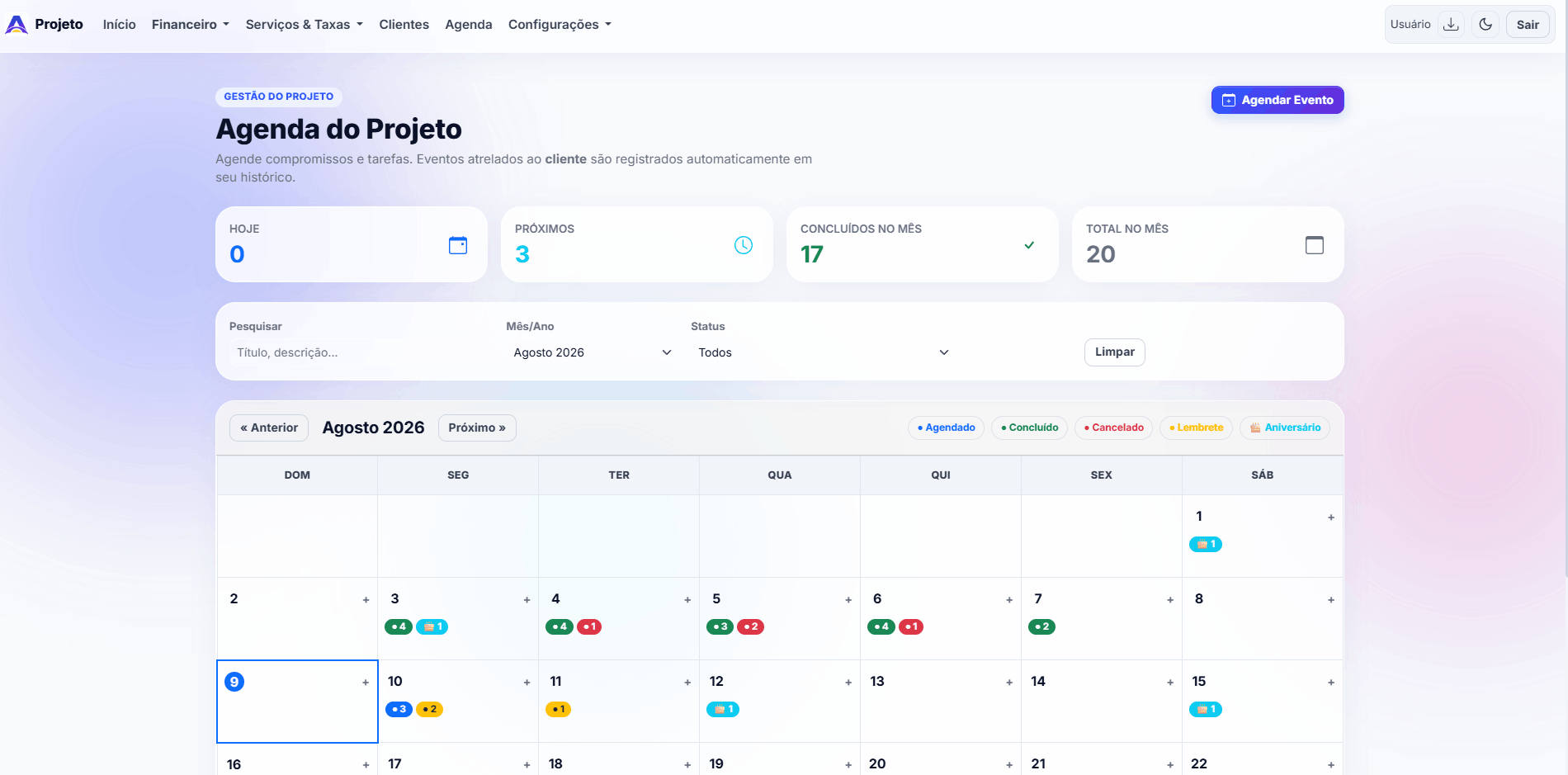Add event on day 6 with plus icon
Image resolution: width=1568 pixels, height=775 pixels.
(1009, 600)
